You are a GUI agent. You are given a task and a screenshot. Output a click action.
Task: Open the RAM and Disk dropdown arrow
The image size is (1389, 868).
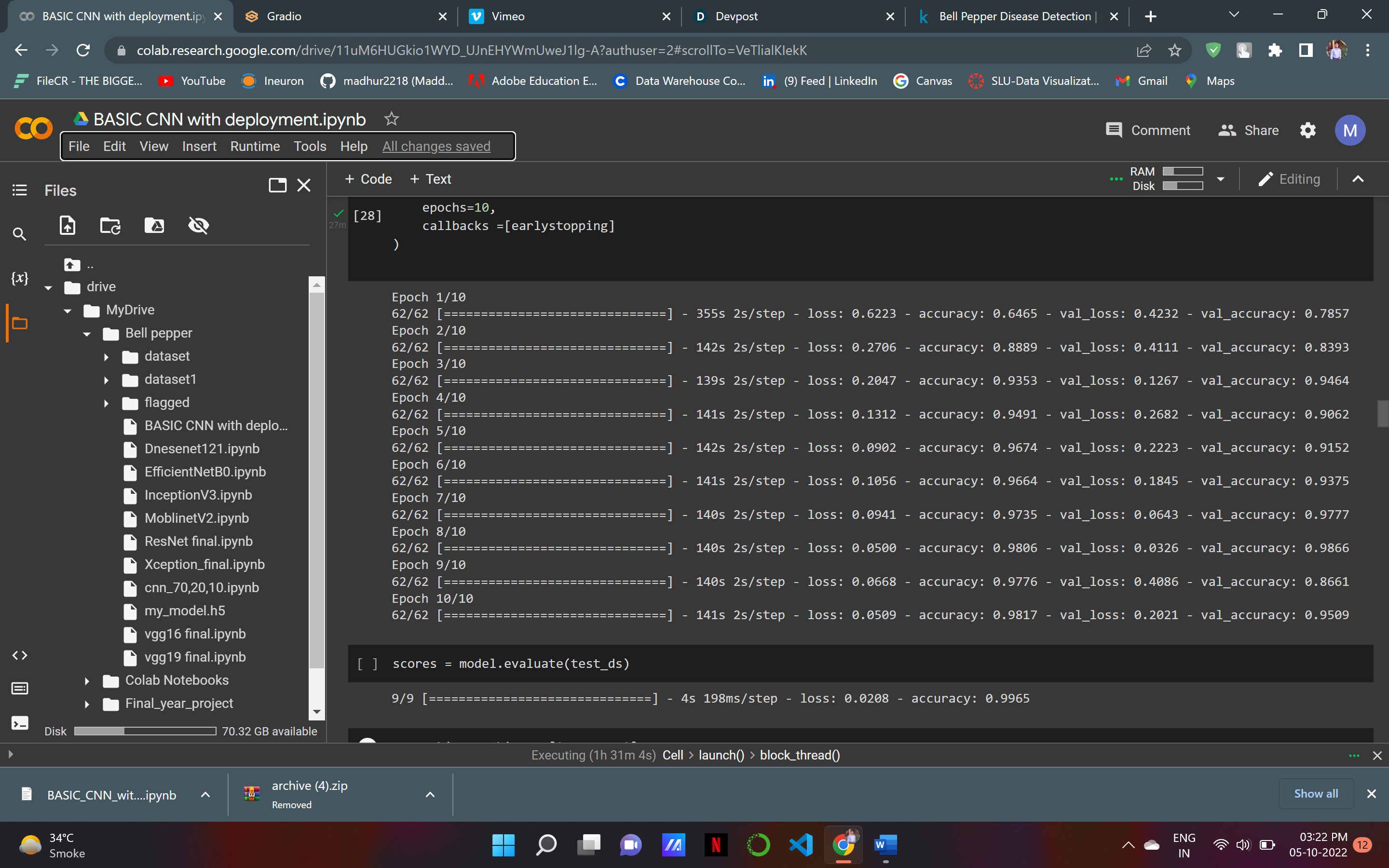(1220, 179)
